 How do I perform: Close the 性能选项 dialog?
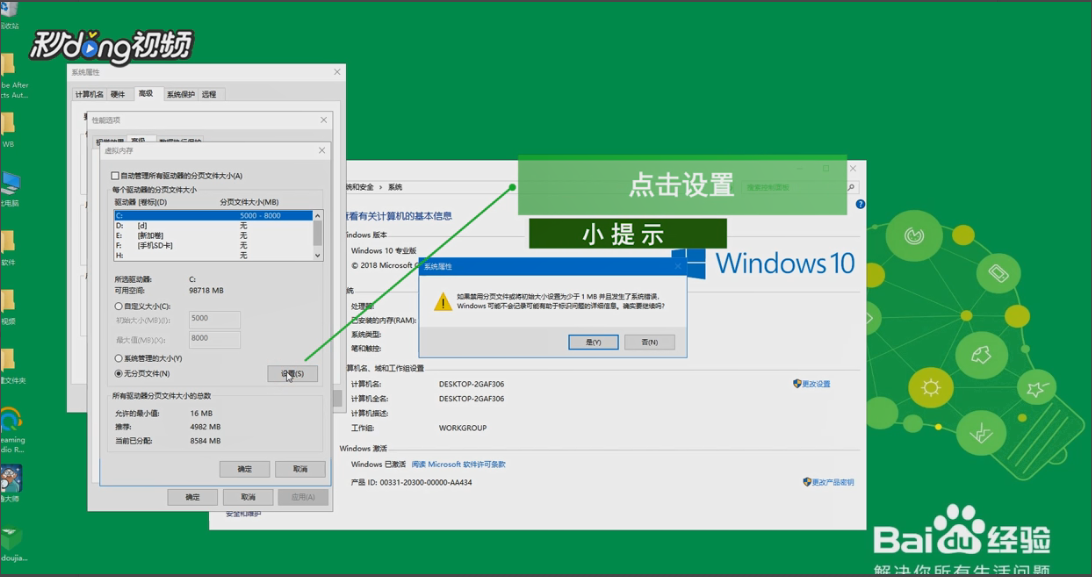(x=324, y=120)
